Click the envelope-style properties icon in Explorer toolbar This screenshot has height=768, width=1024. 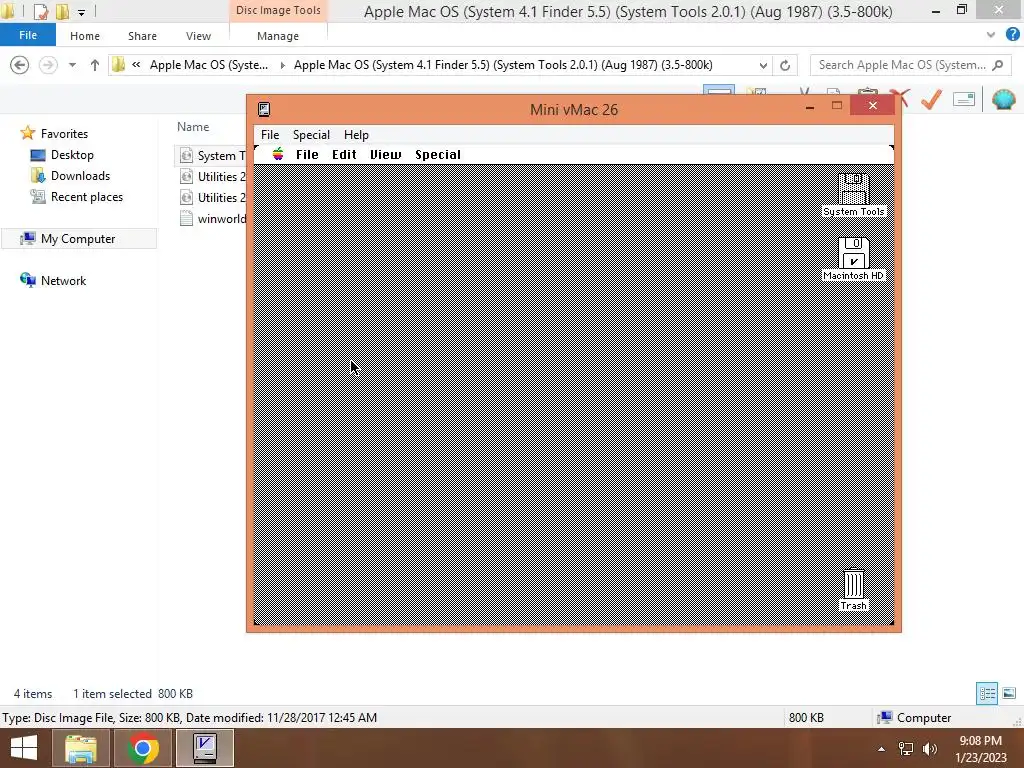(x=964, y=99)
